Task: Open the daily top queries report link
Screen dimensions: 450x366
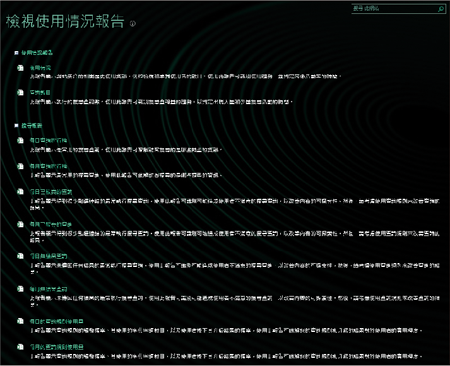Action: coord(51,192)
